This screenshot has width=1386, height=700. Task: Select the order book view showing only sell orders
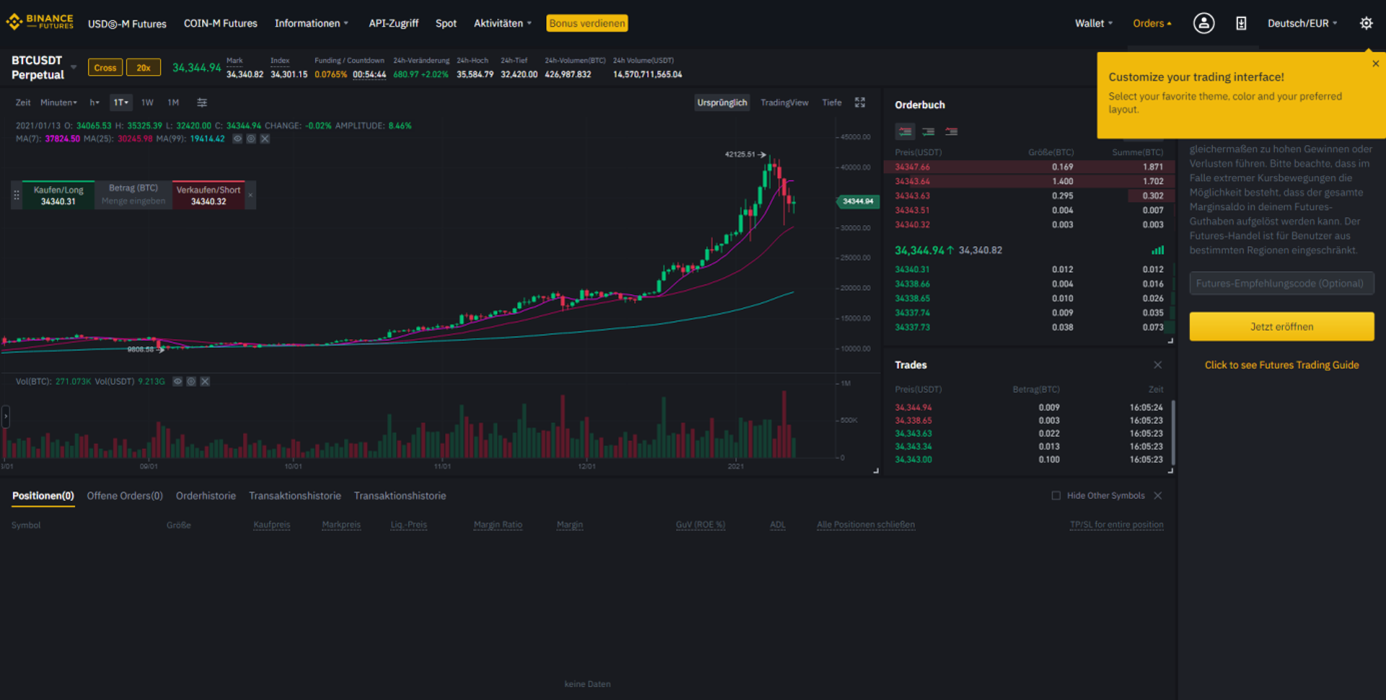[x=951, y=131]
